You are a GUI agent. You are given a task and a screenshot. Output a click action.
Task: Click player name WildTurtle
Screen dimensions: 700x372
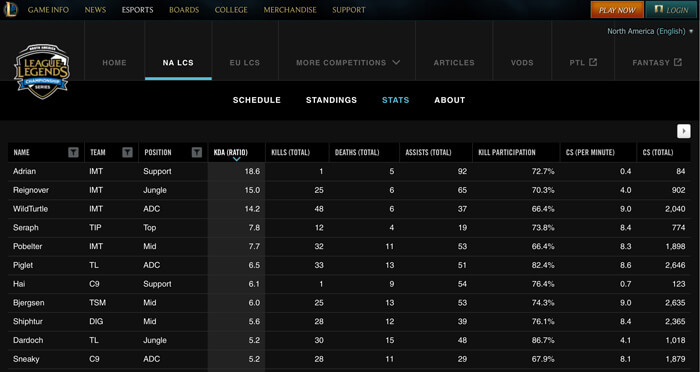click(x=30, y=209)
